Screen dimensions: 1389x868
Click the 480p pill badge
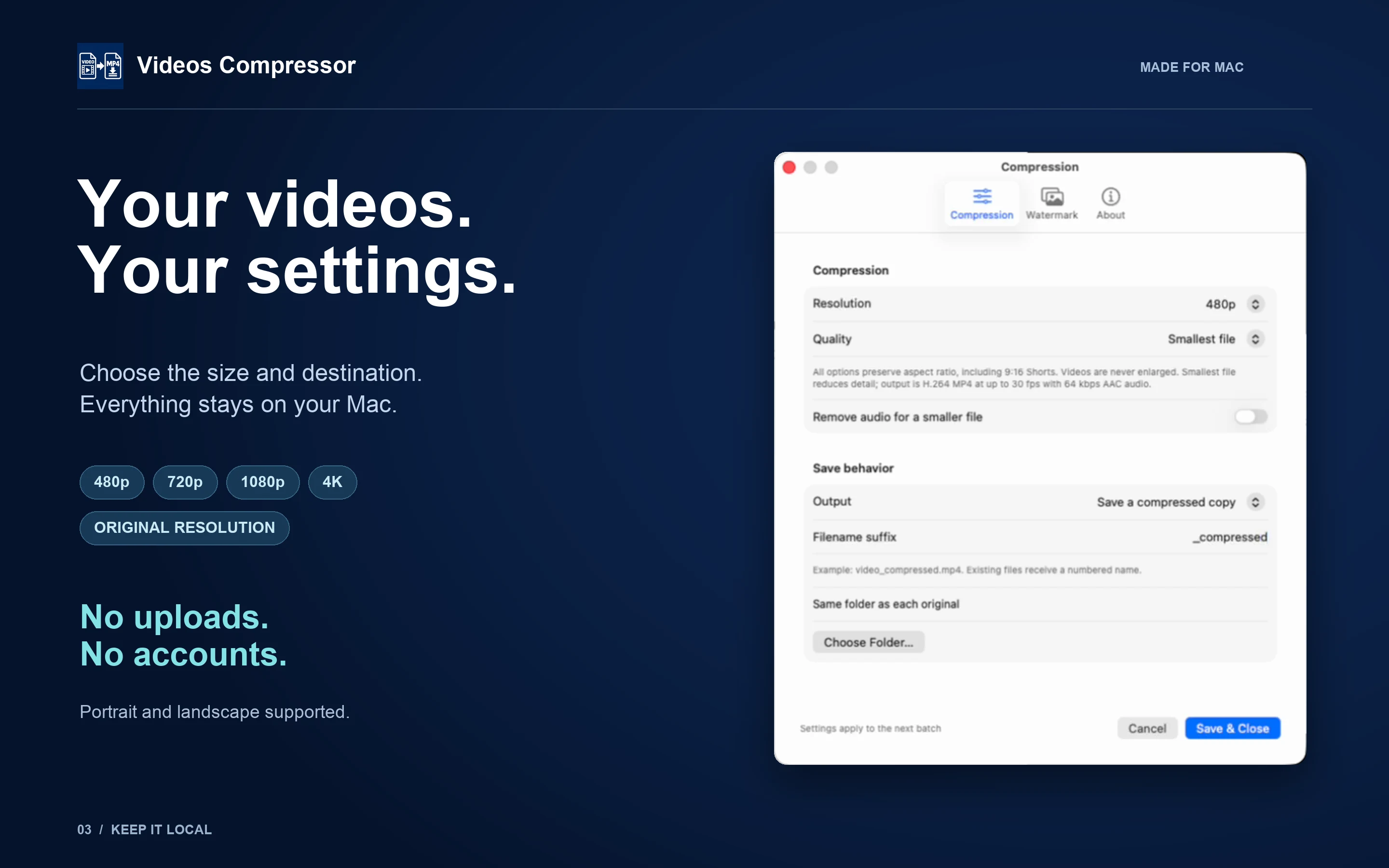(x=111, y=482)
